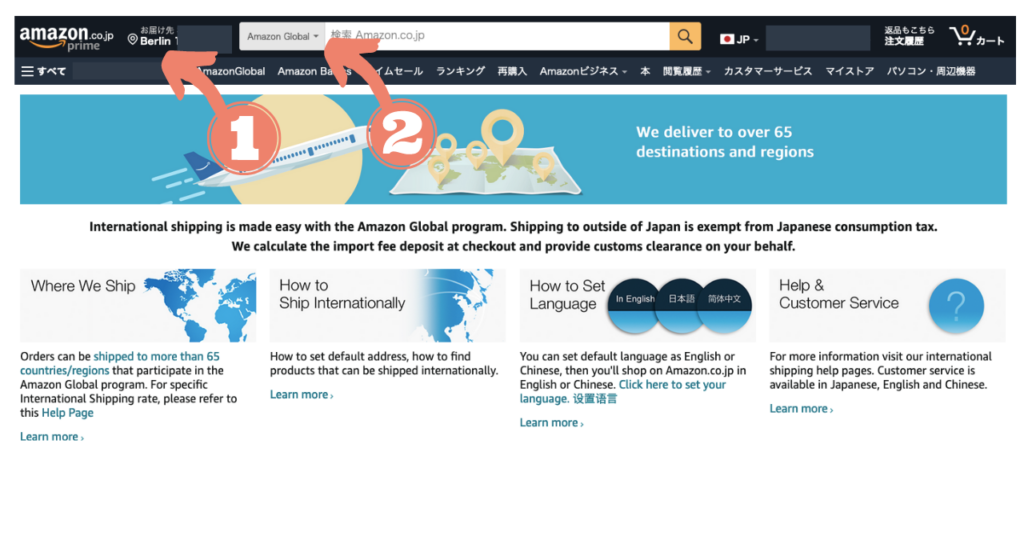Click the 'shipped to more than 65 countries/regions' link
The height and width of the screenshot is (536, 1024).
(120, 364)
